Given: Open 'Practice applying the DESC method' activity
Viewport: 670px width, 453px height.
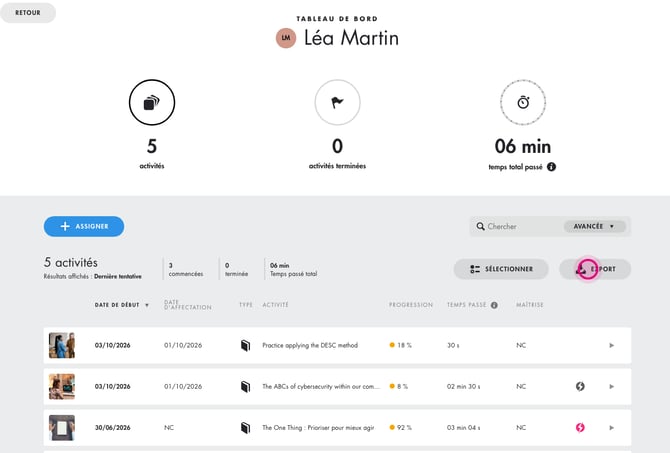Looking at the screenshot, I should pyautogui.click(x=310, y=345).
